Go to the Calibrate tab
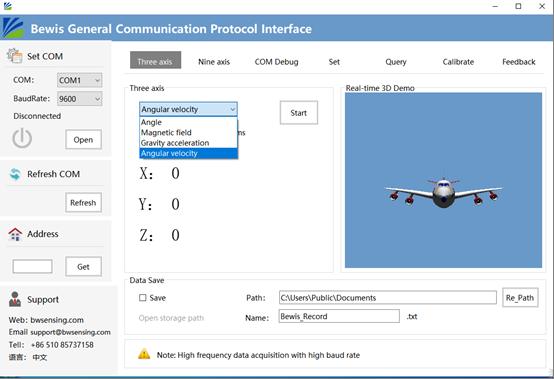Screen dimensions: 554x379 pyautogui.click(x=458, y=62)
